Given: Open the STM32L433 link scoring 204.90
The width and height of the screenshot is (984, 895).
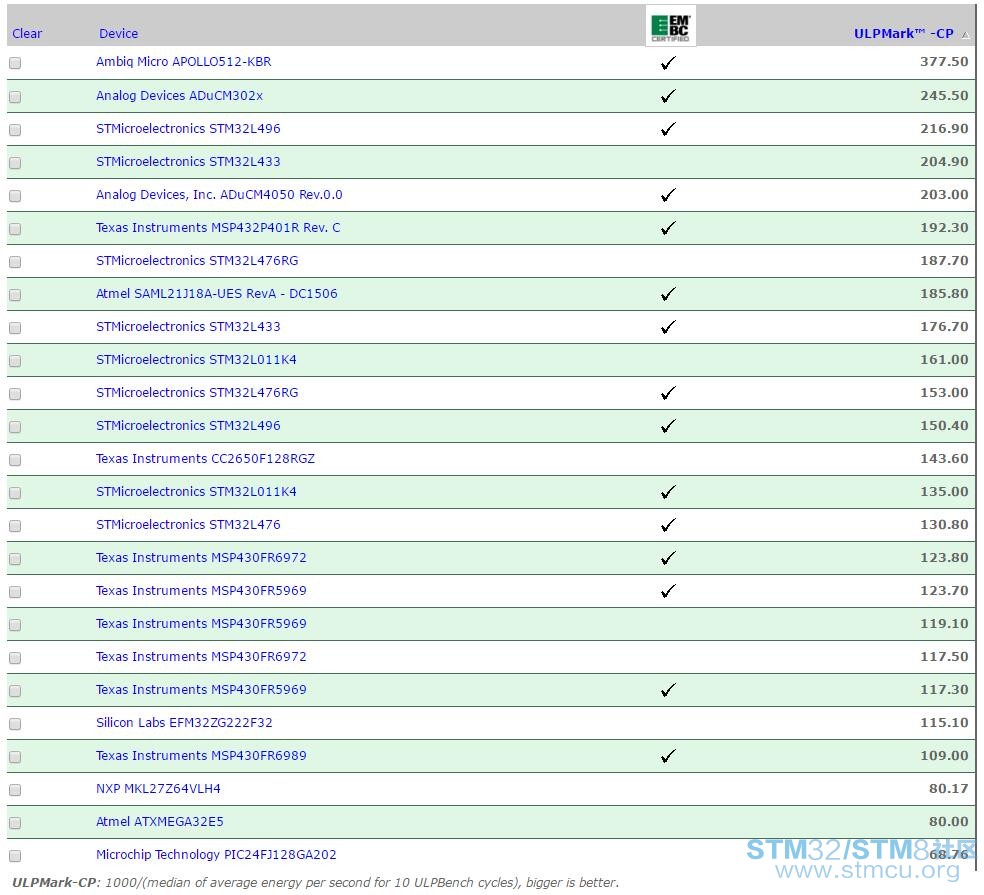Looking at the screenshot, I should (188, 161).
